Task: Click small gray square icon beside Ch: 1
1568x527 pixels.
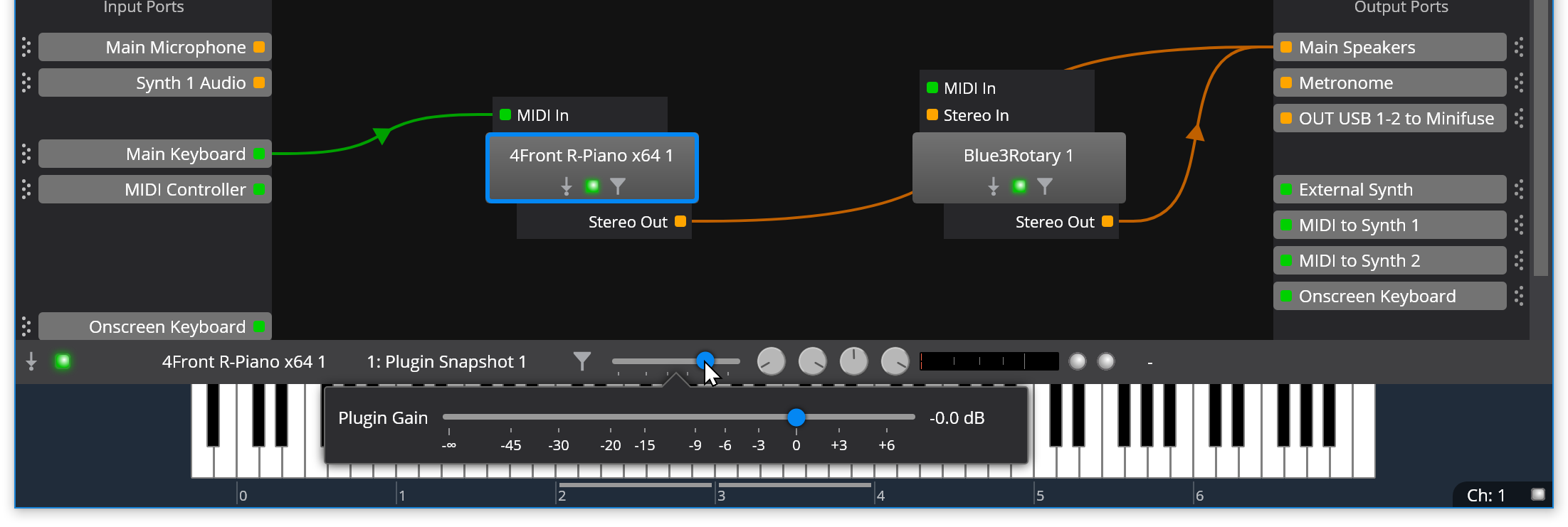Action: (1538, 494)
